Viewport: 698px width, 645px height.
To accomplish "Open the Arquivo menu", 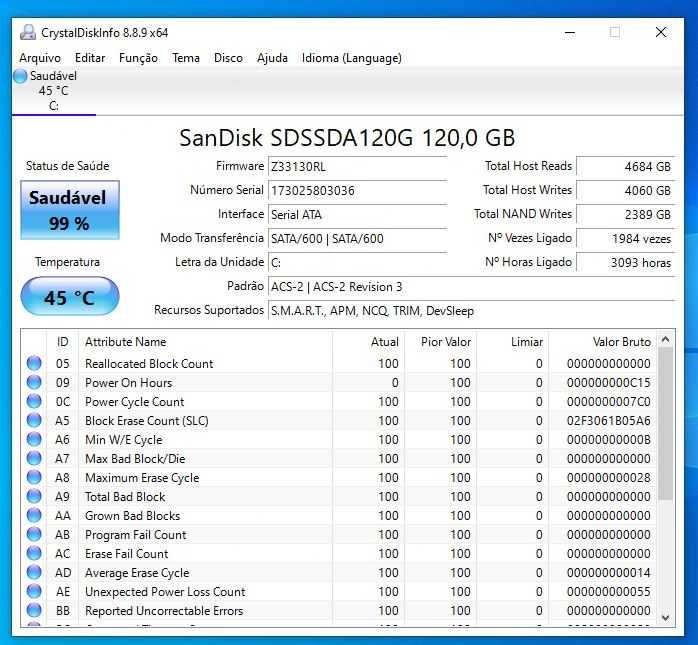I will click(40, 58).
